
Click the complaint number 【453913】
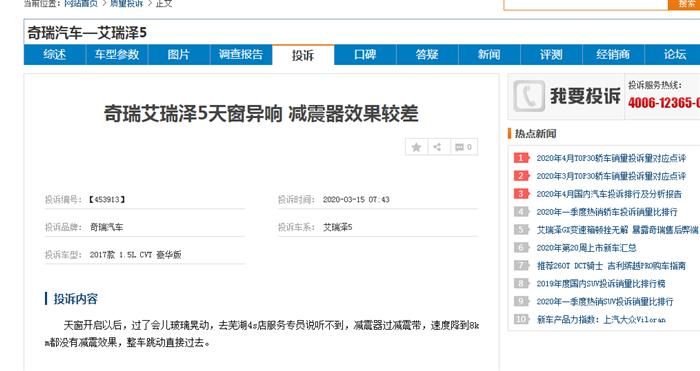(x=107, y=199)
